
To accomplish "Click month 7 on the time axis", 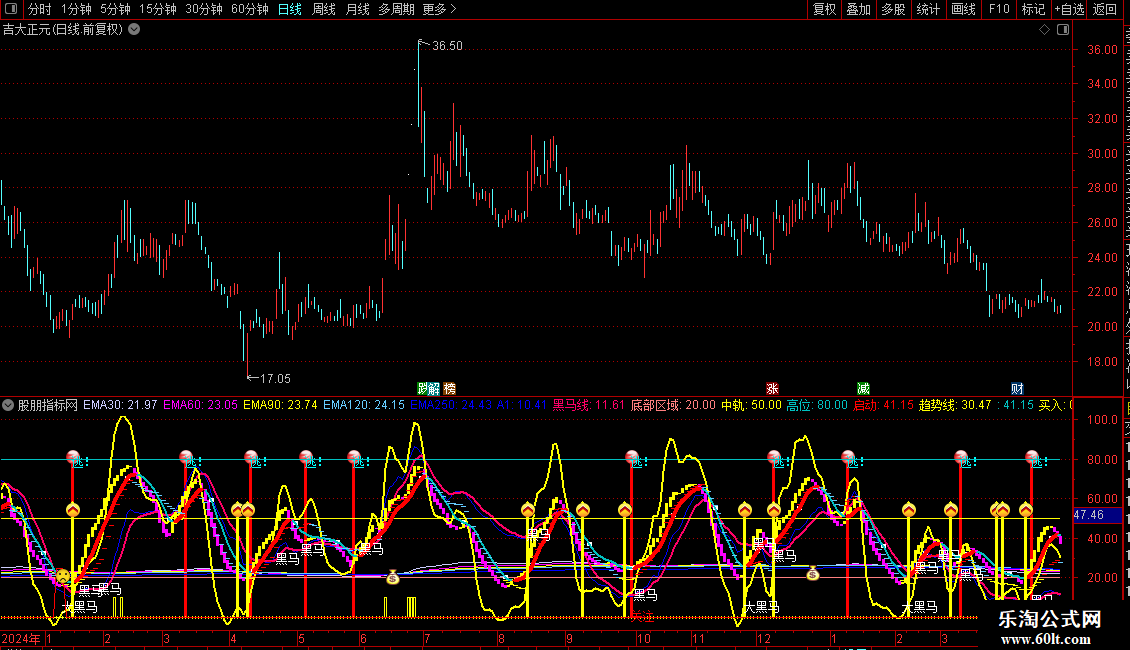I will pyautogui.click(x=427, y=638).
